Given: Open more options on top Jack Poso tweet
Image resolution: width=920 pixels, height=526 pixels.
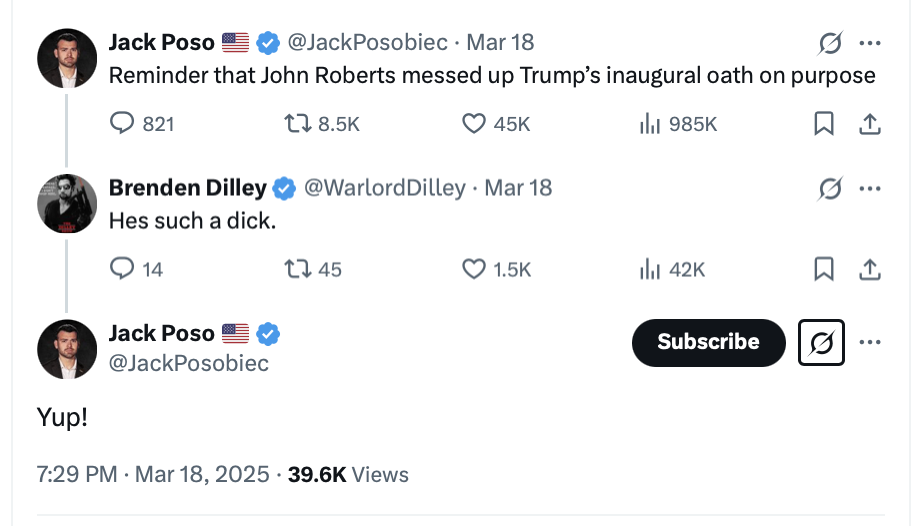Looking at the screenshot, I should pyautogui.click(x=870, y=43).
